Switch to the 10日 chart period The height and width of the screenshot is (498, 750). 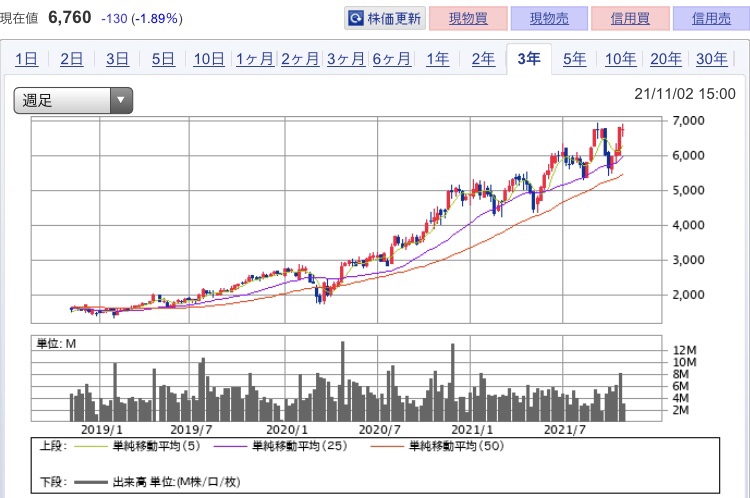click(x=209, y=59)
